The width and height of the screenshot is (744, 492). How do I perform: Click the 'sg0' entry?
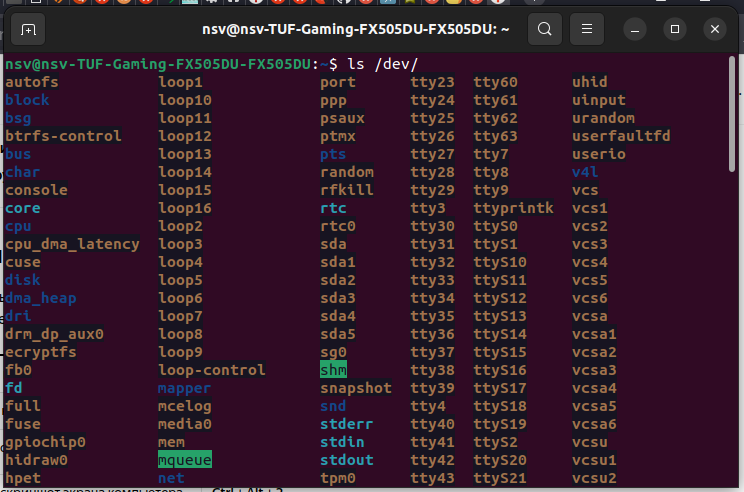pos(333,352)
